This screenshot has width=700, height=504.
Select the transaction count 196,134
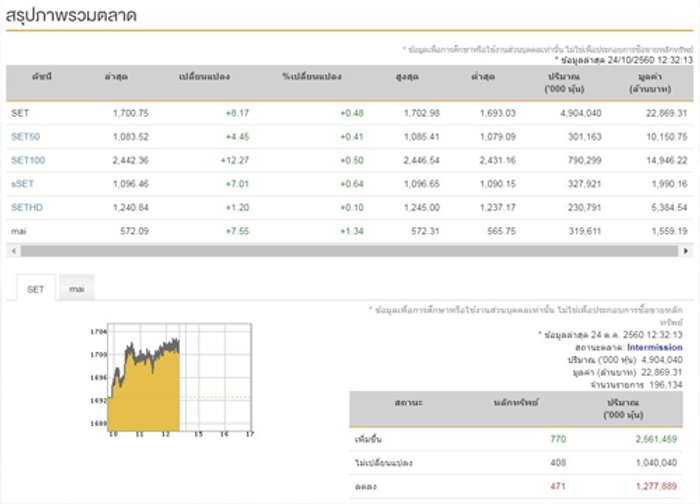click(x=666, y=385)
